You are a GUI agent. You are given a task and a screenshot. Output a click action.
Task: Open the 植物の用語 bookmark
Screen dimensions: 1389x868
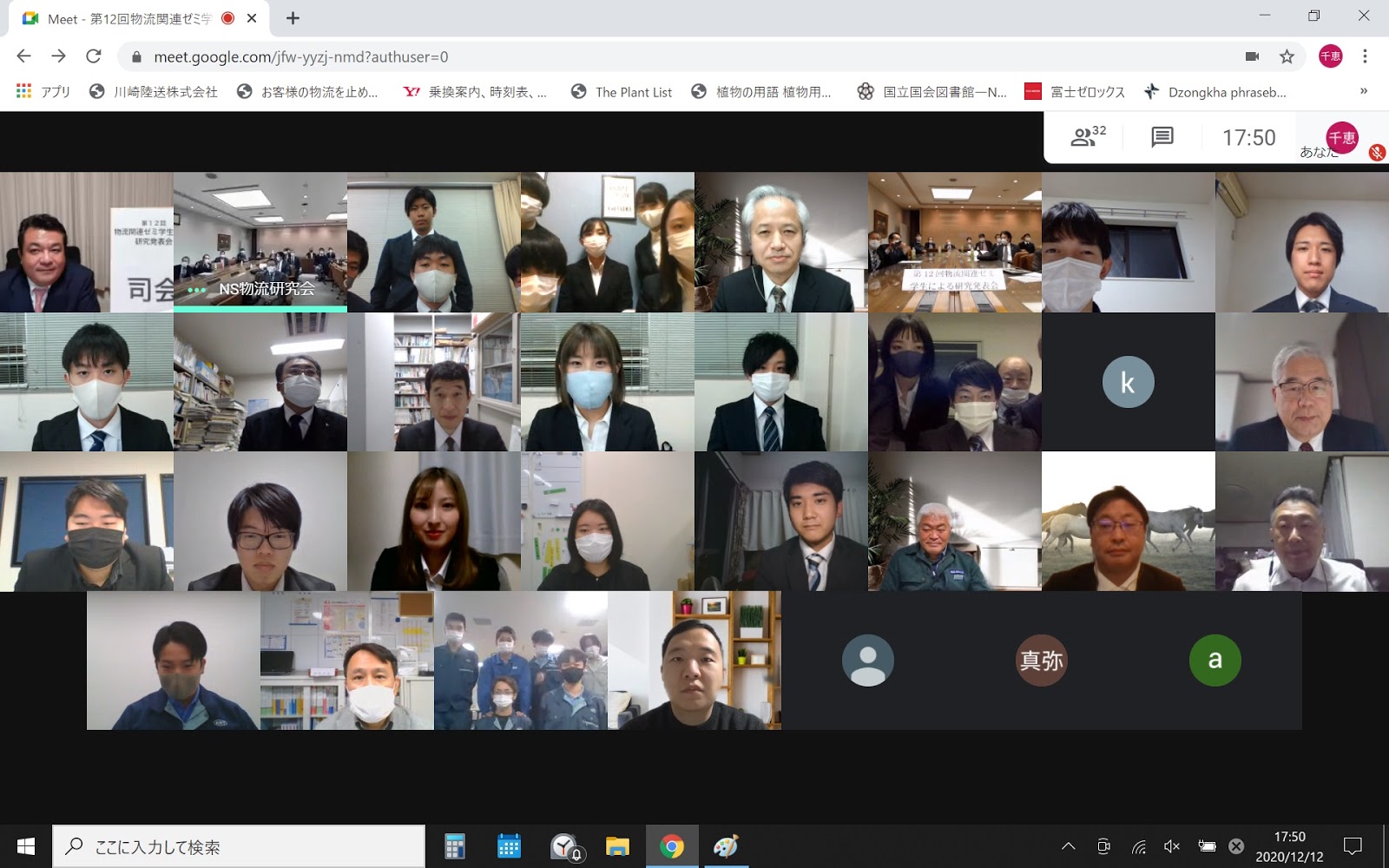761,91
